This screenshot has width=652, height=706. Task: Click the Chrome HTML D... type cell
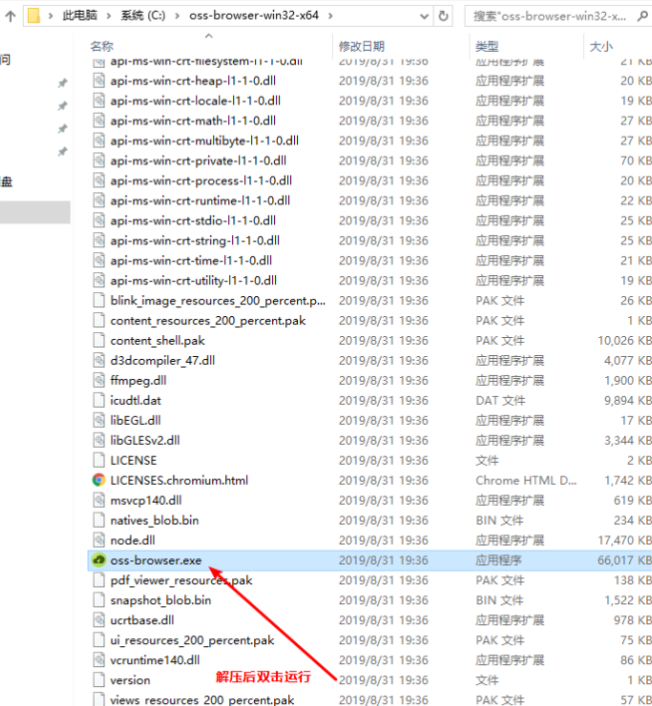coord(526,480)
